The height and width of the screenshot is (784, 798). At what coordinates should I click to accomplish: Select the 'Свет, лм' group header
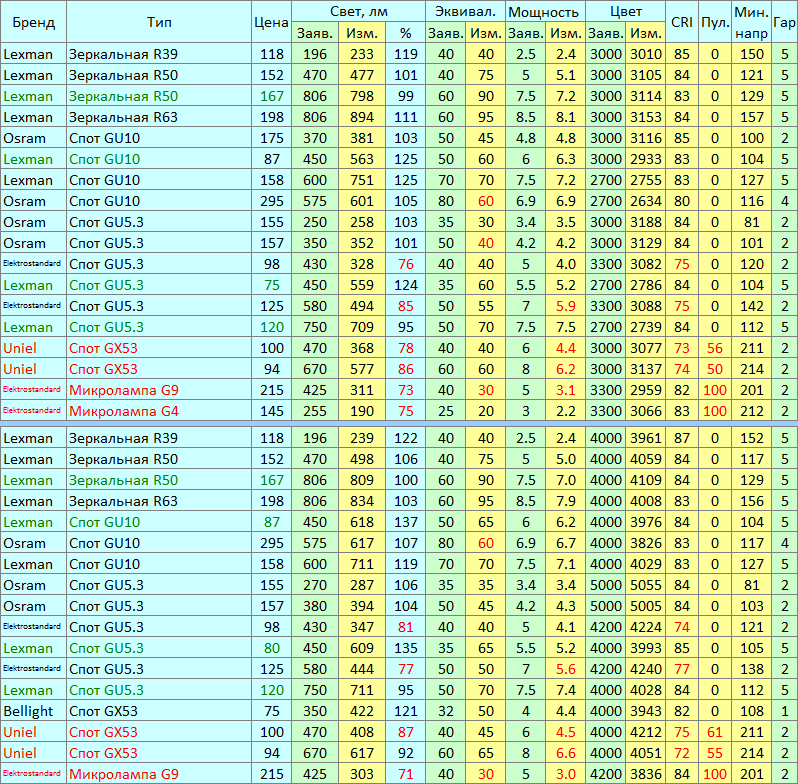(x=358, y=11)
